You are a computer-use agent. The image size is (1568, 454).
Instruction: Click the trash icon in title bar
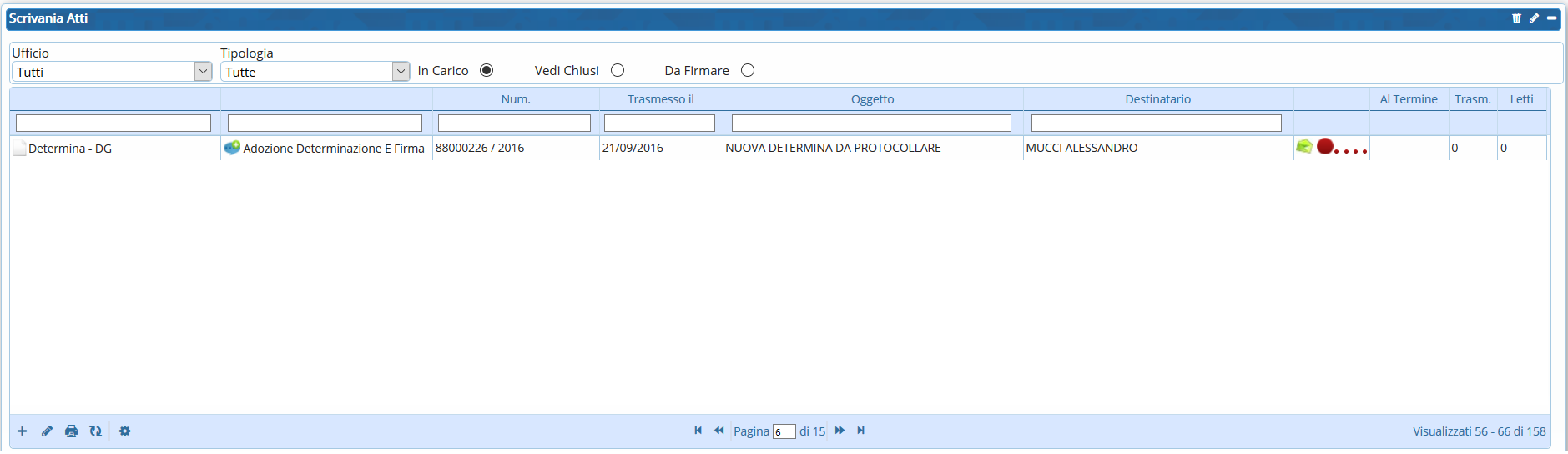click(1516, 18)
